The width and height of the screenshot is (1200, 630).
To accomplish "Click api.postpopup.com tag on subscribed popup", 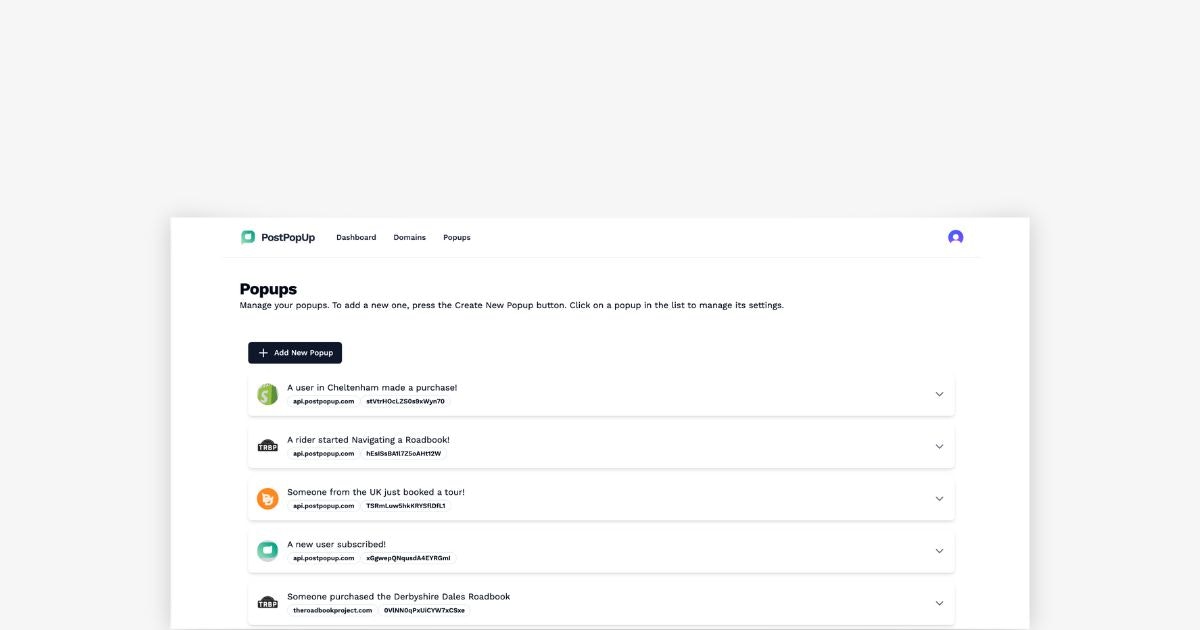I will [323, 558].
